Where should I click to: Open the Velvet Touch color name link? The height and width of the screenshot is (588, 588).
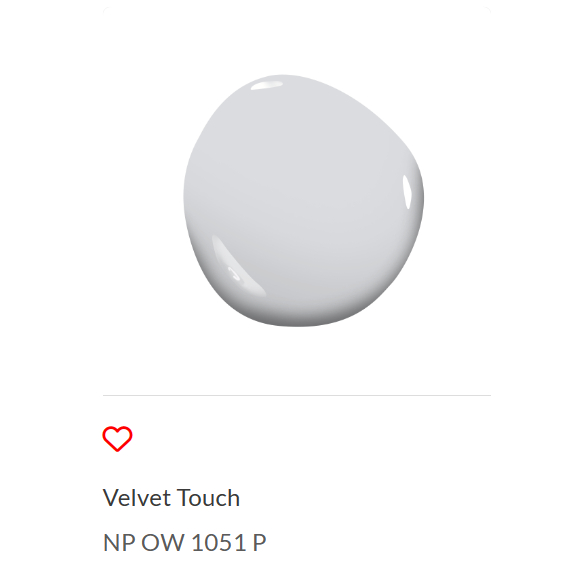171,498
